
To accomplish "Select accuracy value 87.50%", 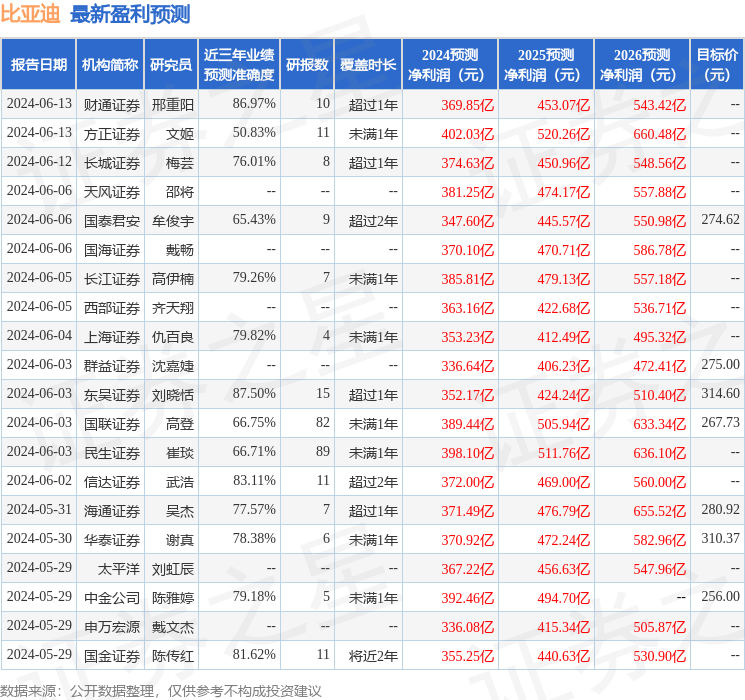I will point(254,393).
